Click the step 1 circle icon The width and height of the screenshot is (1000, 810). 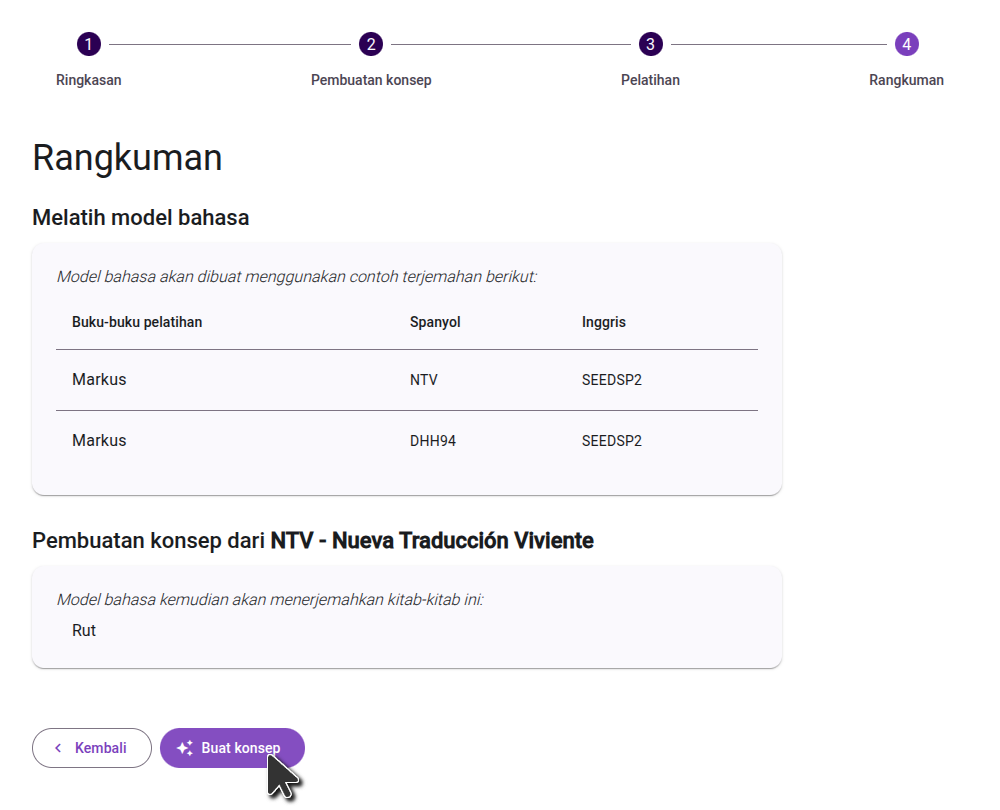click(x=89, y=44)
